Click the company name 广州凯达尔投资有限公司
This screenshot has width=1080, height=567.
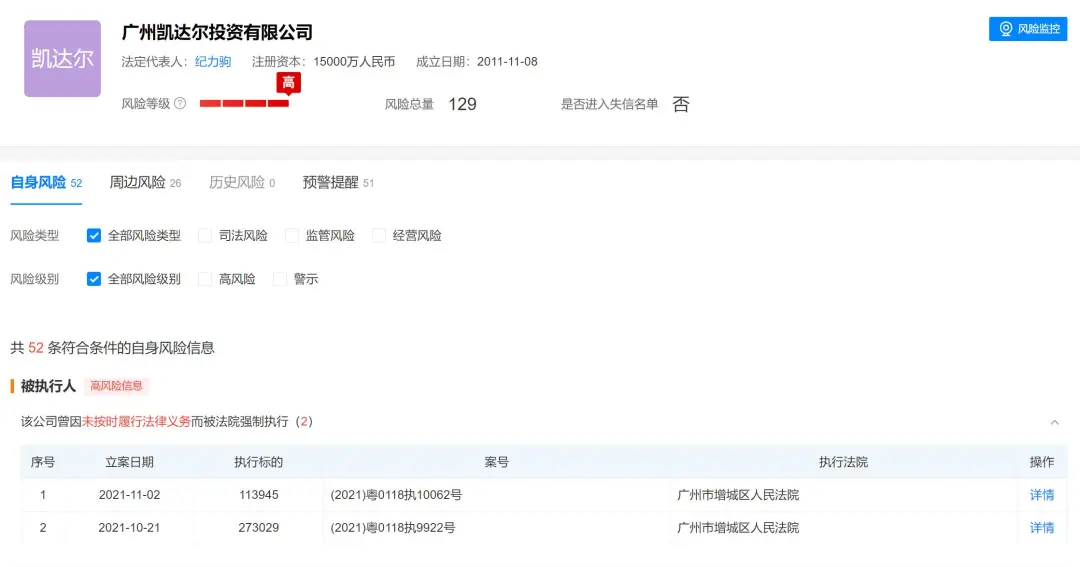pos(217,32)
